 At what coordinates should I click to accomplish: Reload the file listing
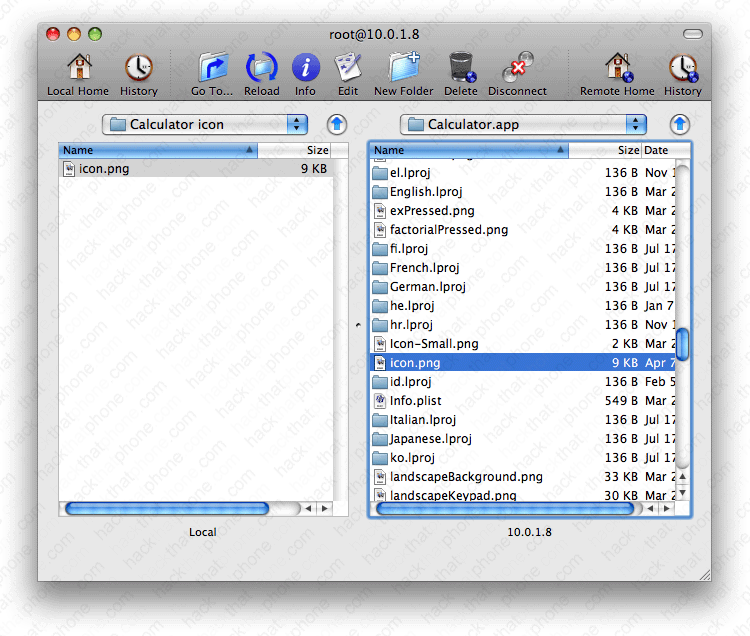pyautogui.click(x=262, y=68)
